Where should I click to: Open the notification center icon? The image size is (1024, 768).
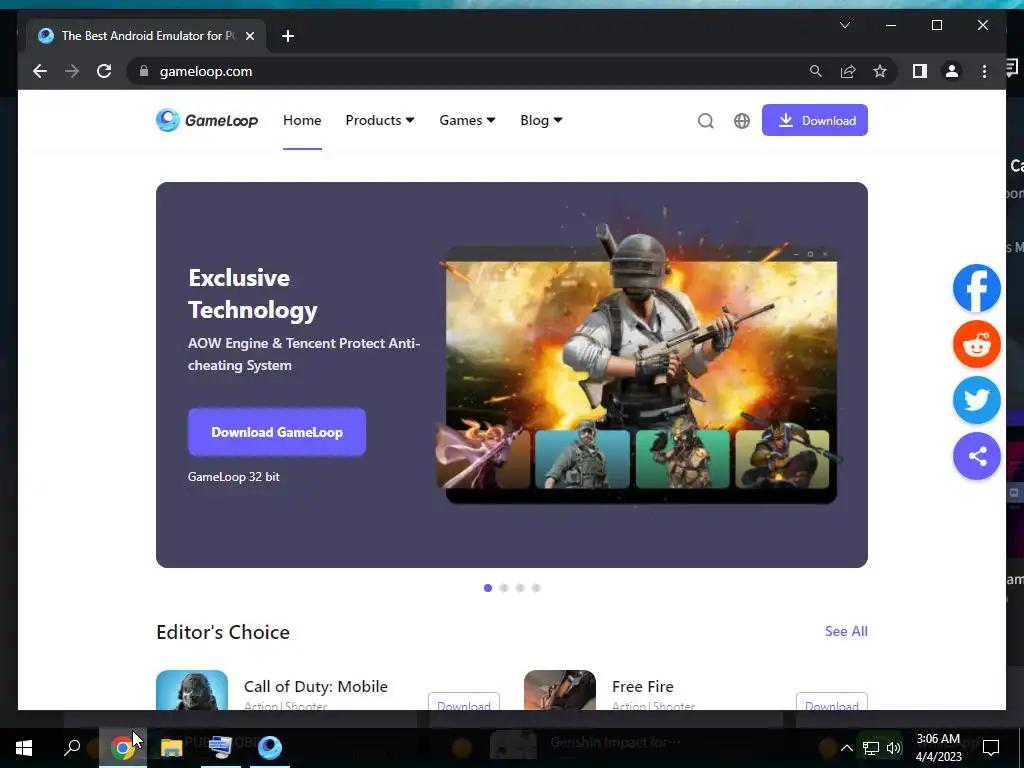[x=991, y=748]
